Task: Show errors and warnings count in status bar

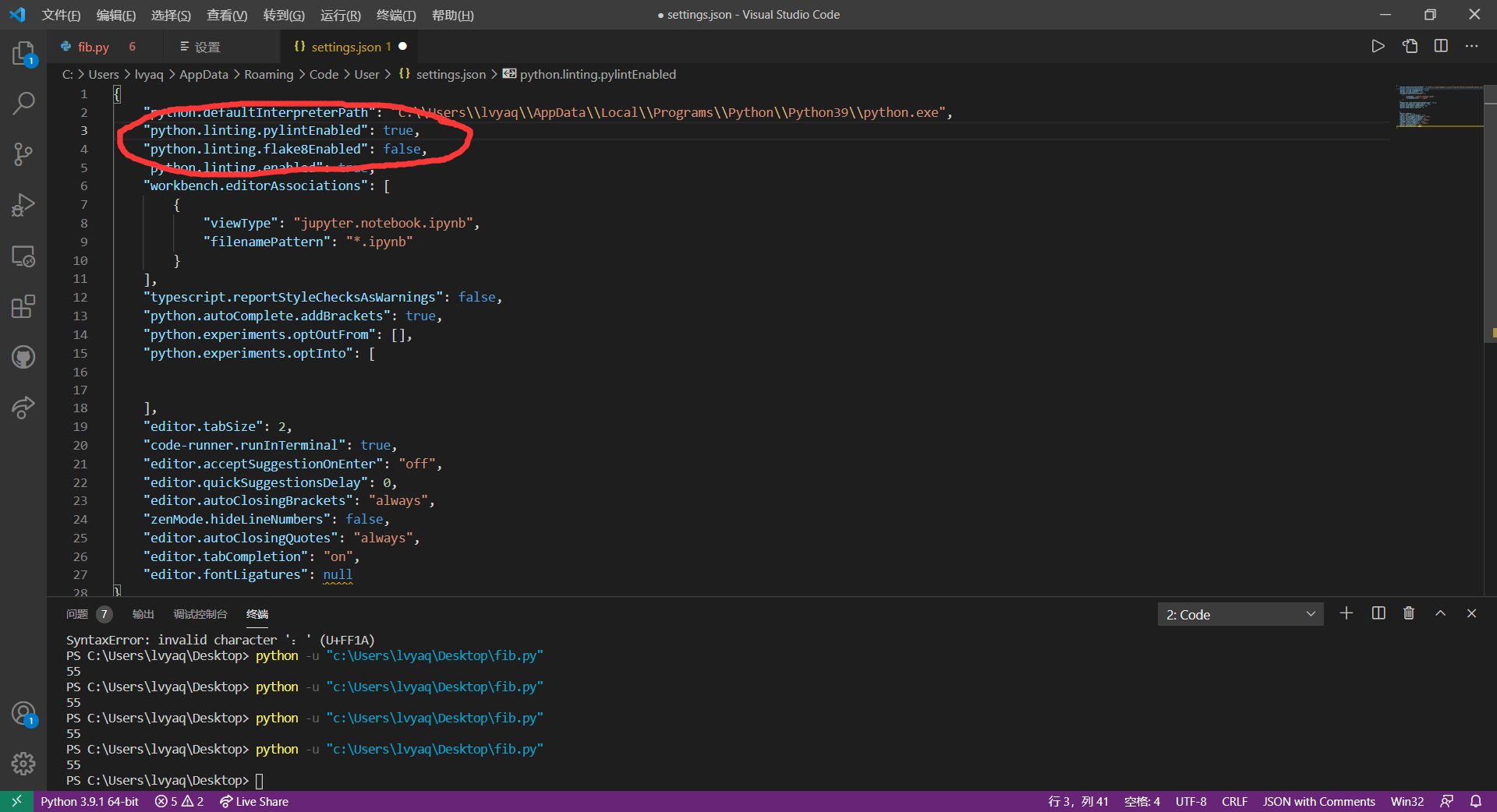Action: point(179,801)
